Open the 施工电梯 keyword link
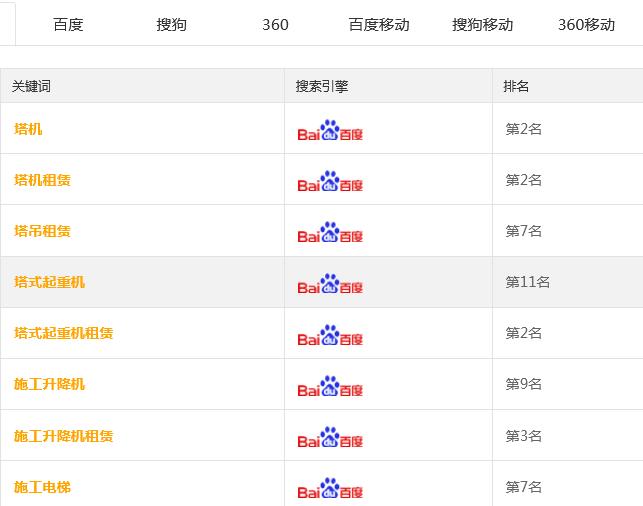643x506 pixels. tap(42, 487)
